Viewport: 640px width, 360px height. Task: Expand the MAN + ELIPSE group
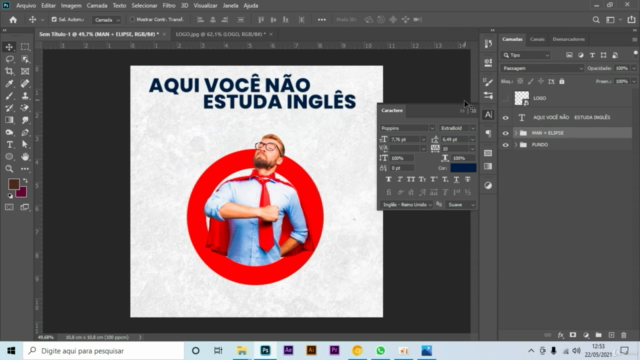click(516, 133)
